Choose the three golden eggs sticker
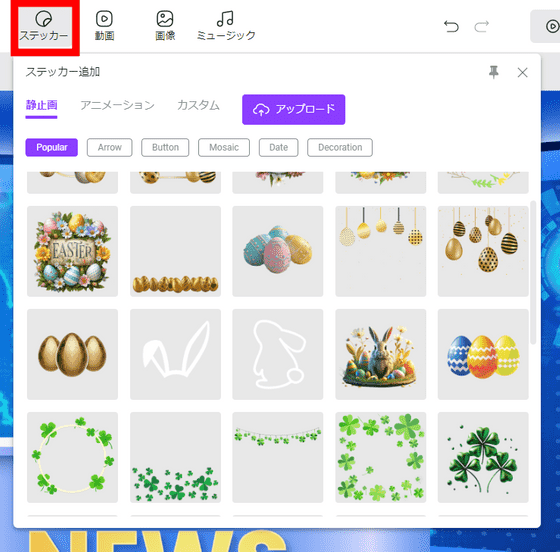The image size is (560, 552). [72, 355]
